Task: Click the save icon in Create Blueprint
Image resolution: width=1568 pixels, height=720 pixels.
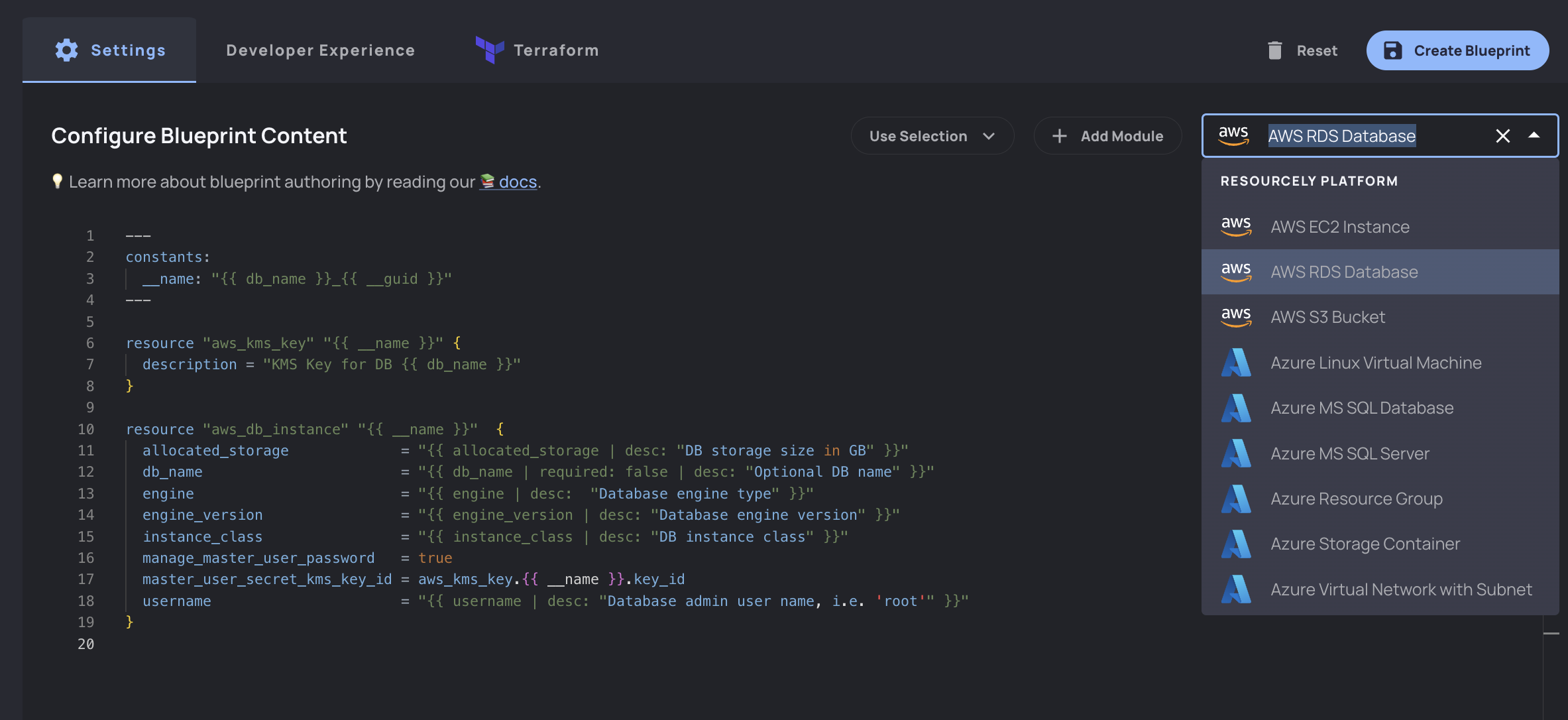Action: coord(1392,50)
